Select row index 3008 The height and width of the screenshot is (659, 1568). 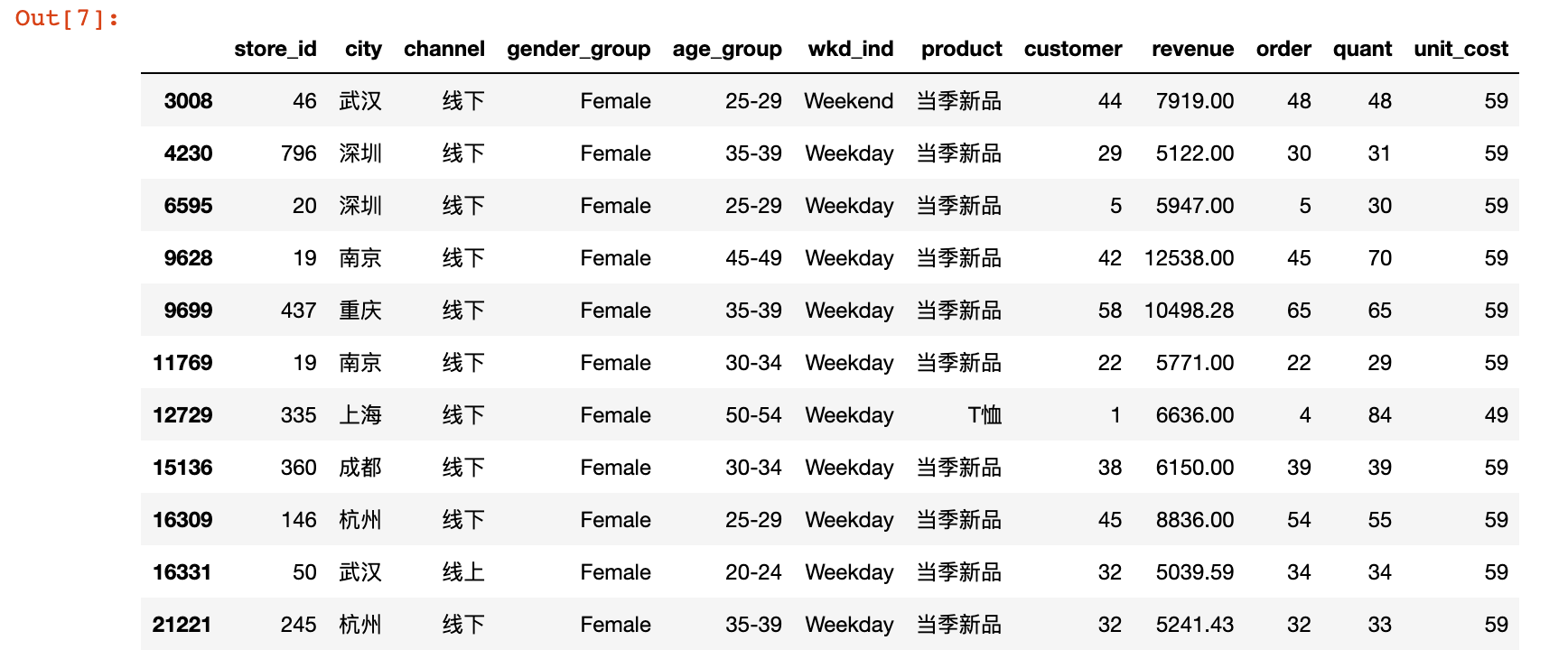click(188, 101)
